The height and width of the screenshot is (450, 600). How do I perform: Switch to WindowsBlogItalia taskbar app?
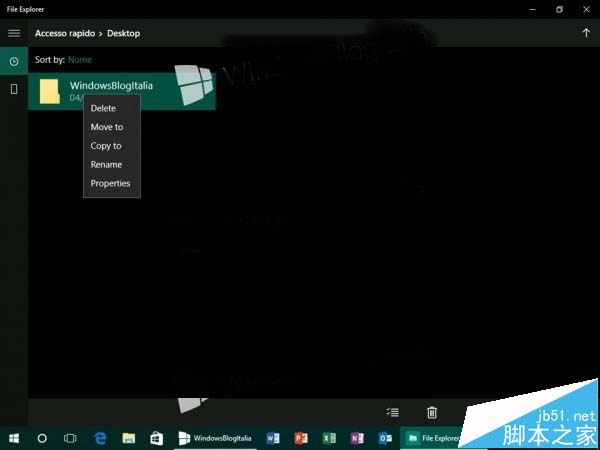click(x=215, y=438)
